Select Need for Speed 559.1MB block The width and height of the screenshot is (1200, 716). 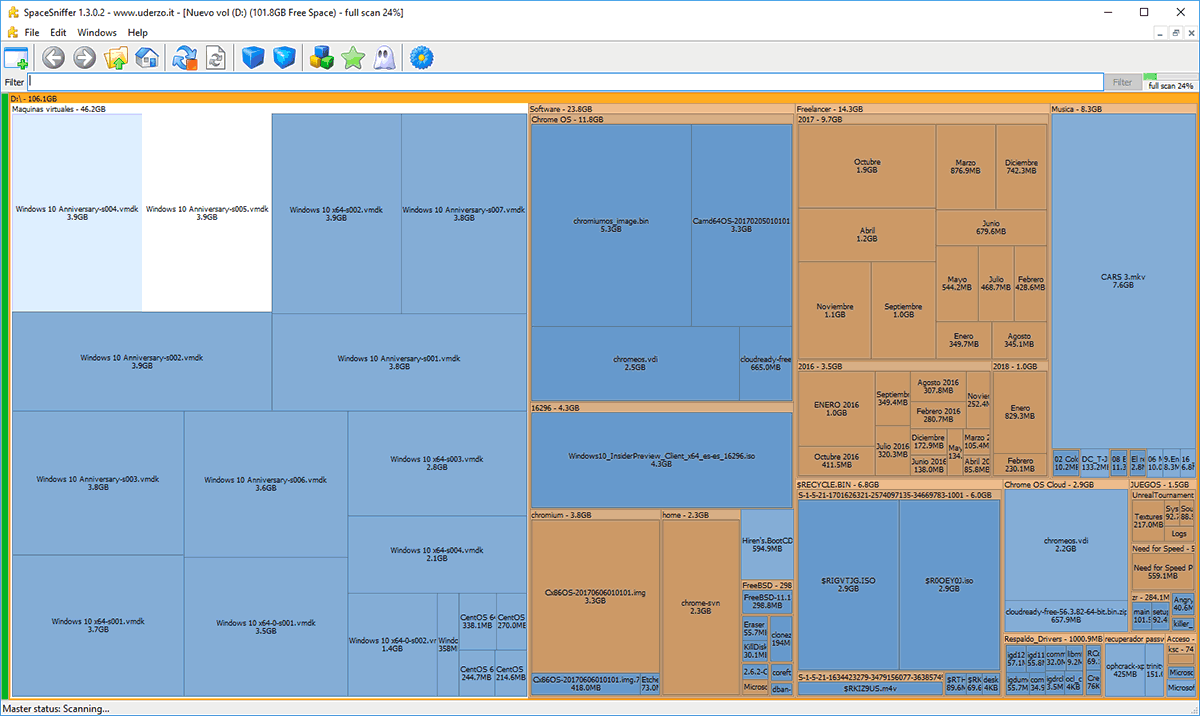click(x=1161, y=572)
